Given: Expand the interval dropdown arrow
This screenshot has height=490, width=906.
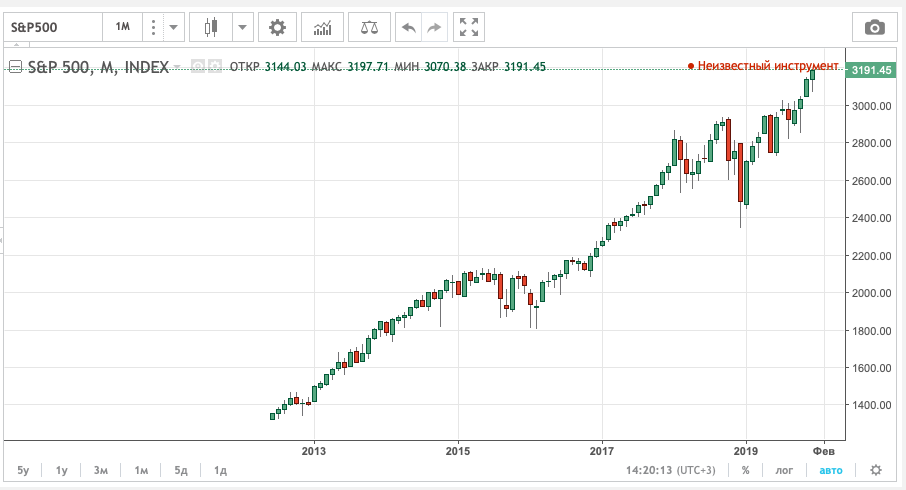Looking at the screenshot, I should pos(173,27).
